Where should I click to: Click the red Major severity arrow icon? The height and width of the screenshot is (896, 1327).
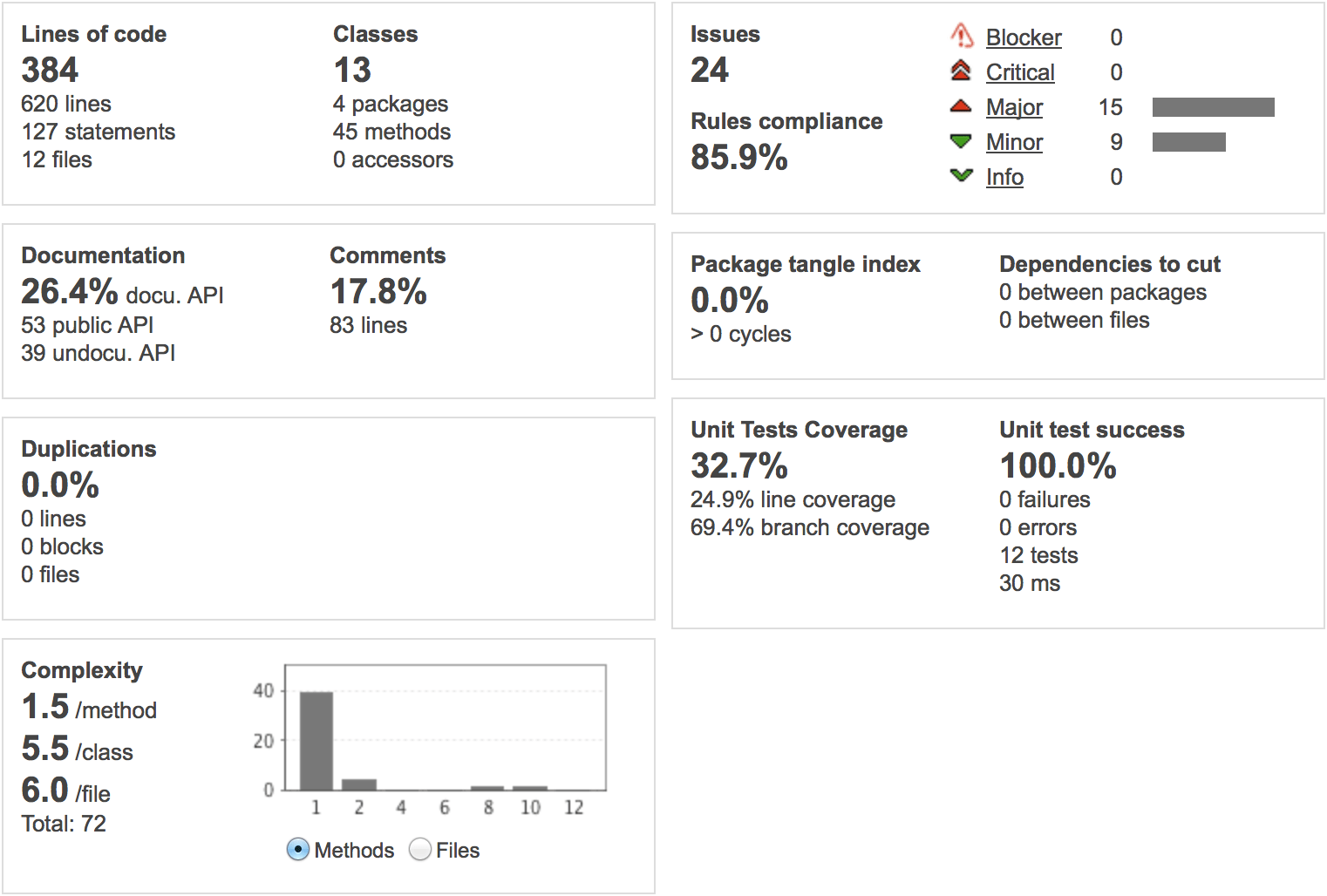click(961, 106)
